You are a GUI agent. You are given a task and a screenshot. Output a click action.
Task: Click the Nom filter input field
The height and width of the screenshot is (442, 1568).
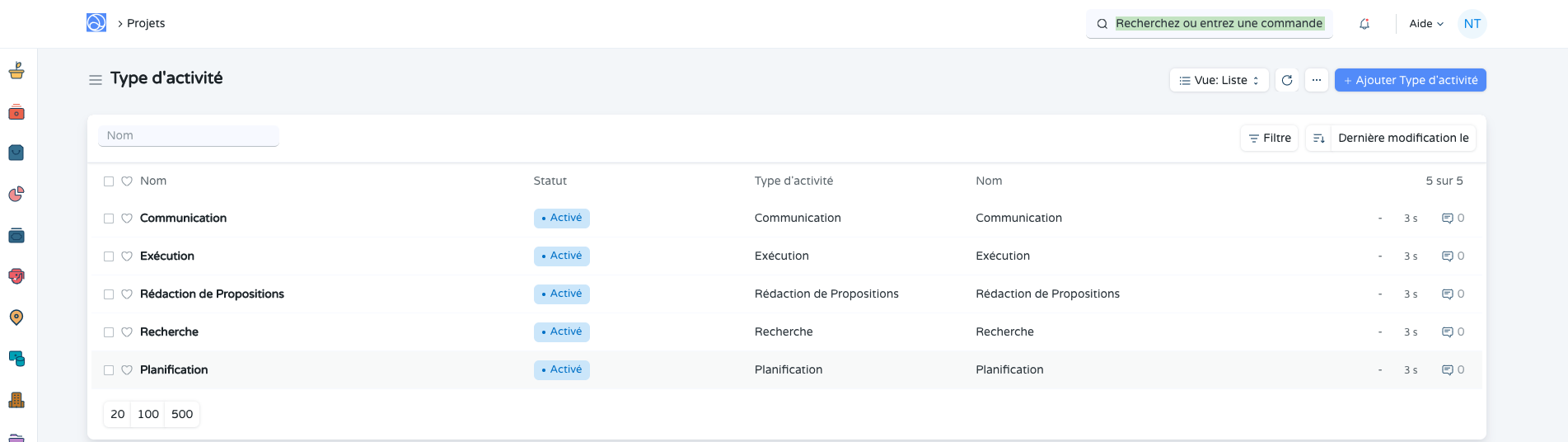pos(189,136)
